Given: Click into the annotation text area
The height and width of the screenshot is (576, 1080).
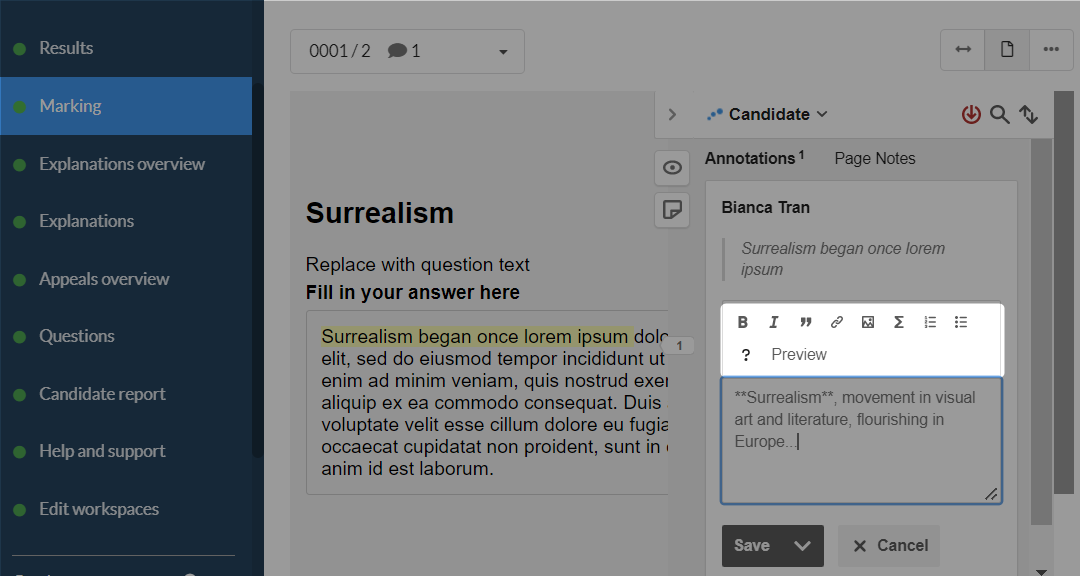Looking at the screenshot, I should tap(861, 441).
